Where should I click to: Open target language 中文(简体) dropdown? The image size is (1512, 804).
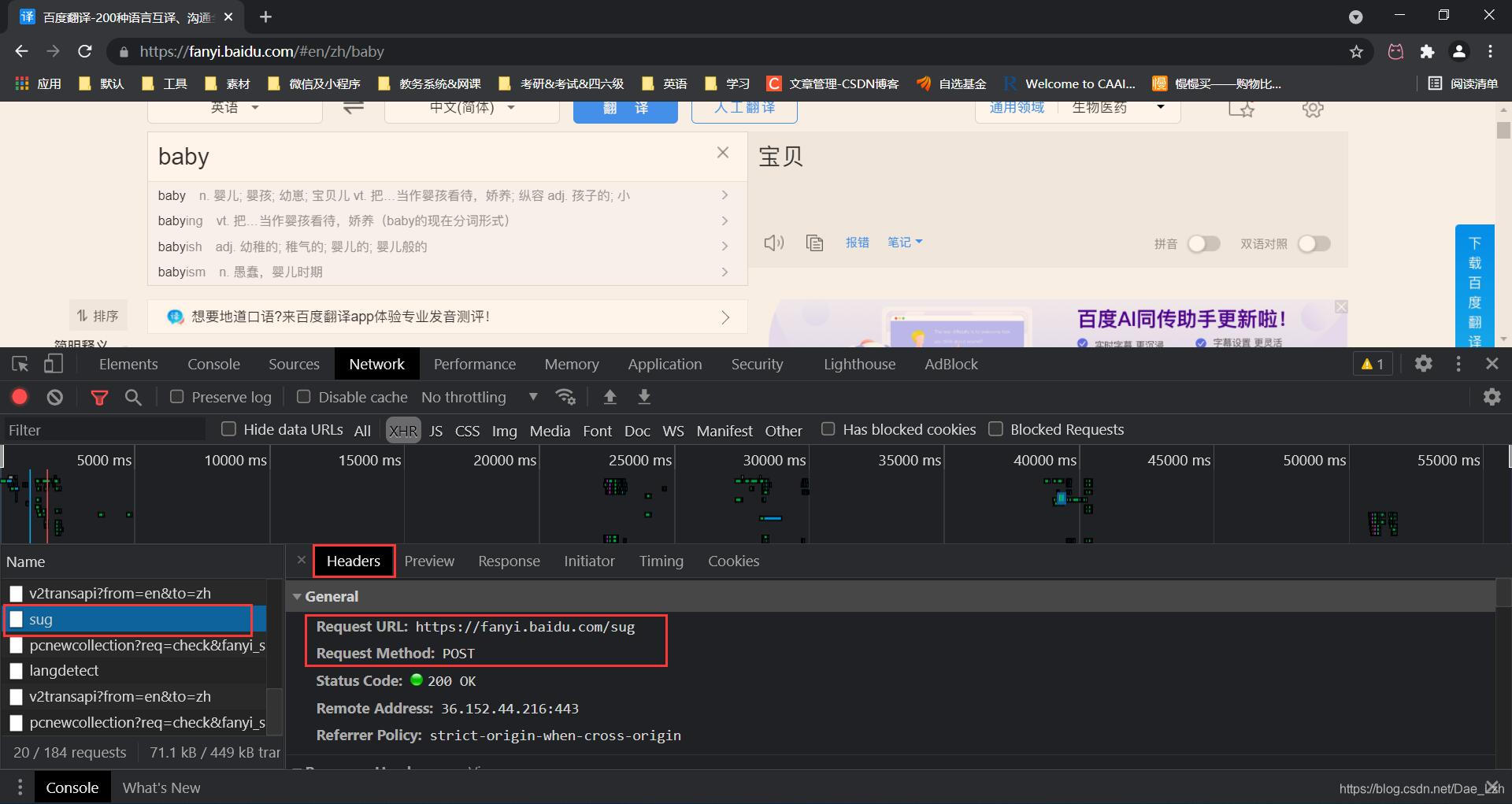[x=472, y=109]
